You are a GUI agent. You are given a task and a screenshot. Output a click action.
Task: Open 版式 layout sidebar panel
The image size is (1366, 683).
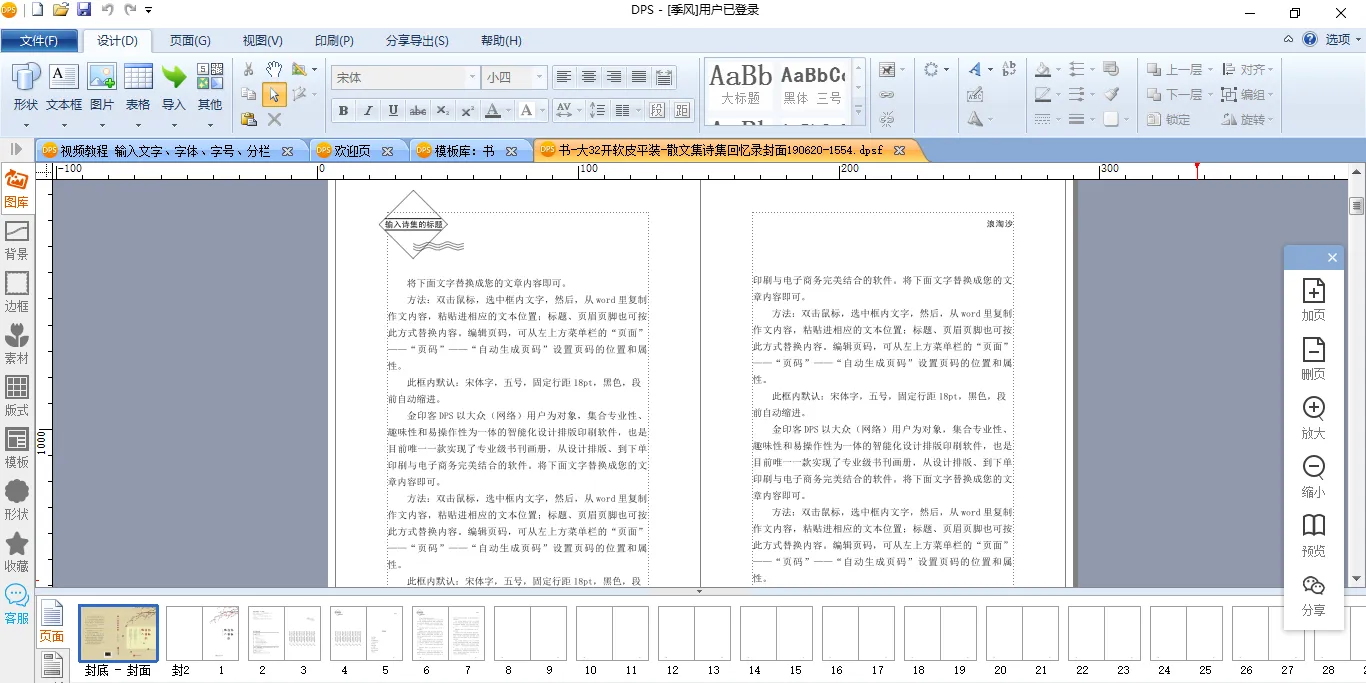tap(16, 397)
